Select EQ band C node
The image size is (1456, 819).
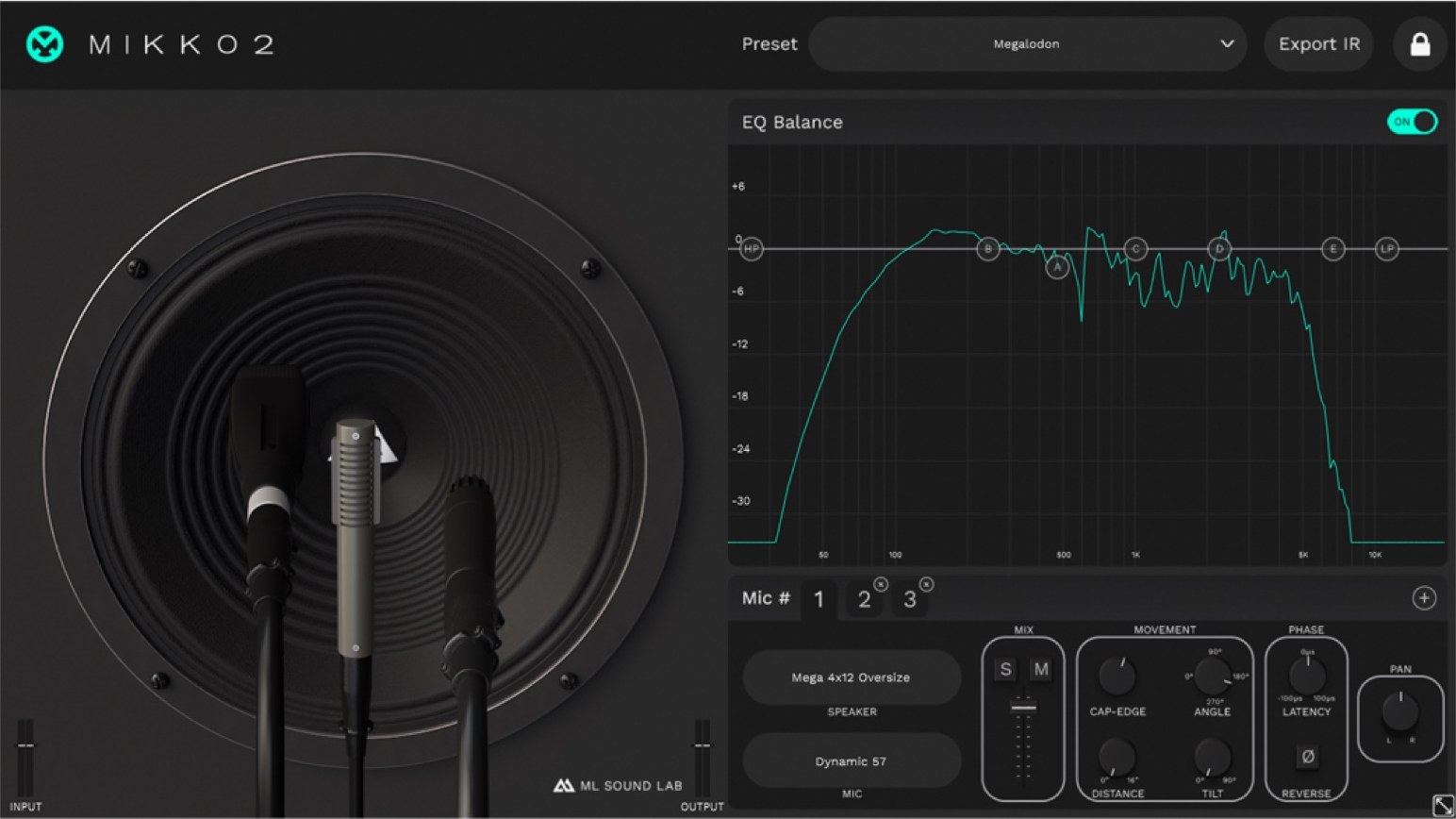coord(1135,249)
